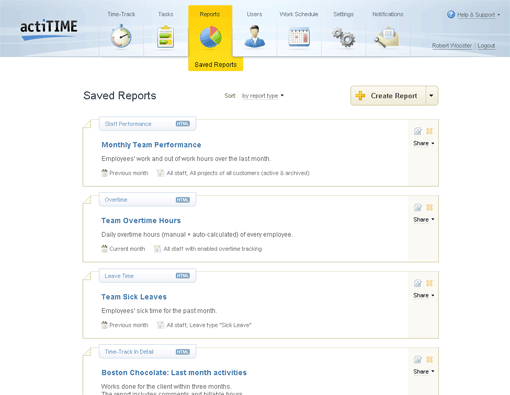The height and width of the screenshot is (395, 510).
Task: Open Share dropdown for Boston Chocolate report
Action: coord(424,371)
